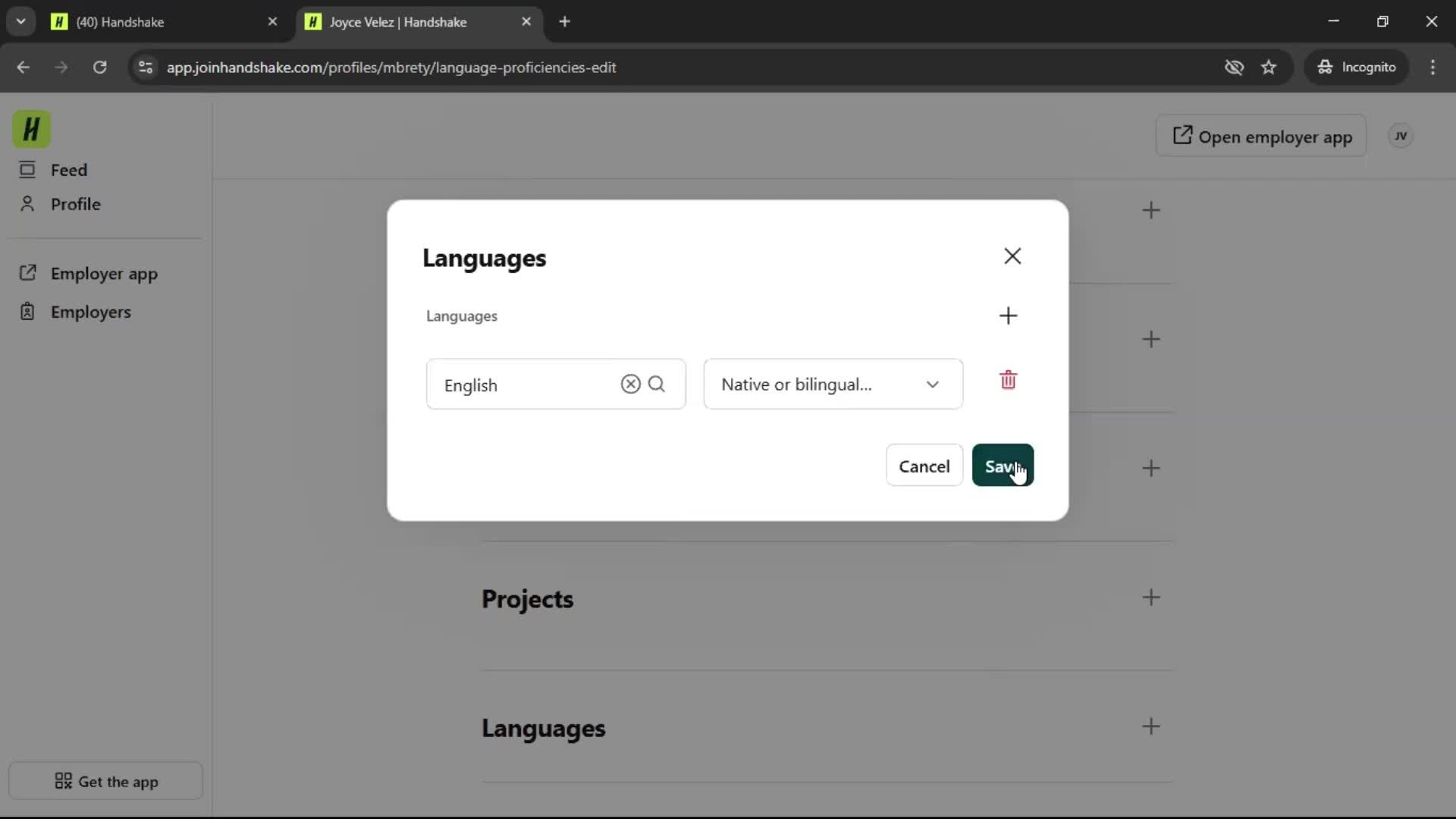Click the plus icon at top of profile sections
Screen dimensions: 1456x819
tap(1151, 210)
